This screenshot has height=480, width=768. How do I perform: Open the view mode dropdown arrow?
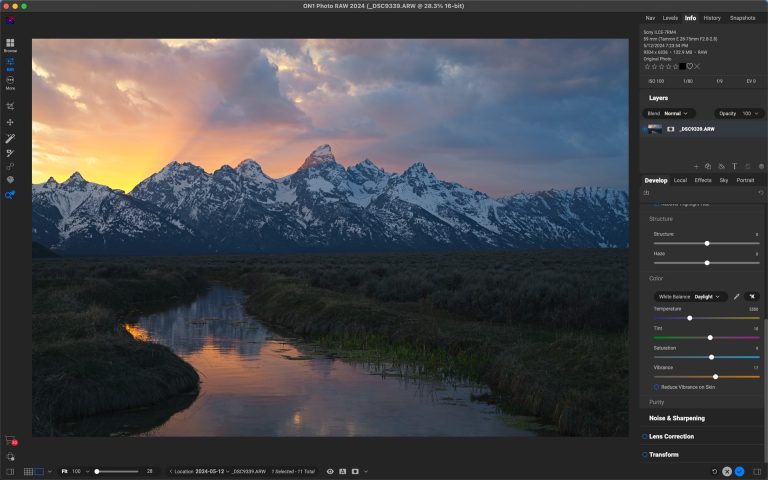tap(49, 472)
